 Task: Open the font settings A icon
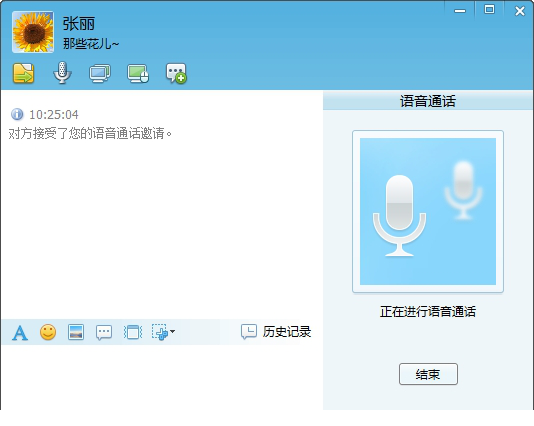20,333
